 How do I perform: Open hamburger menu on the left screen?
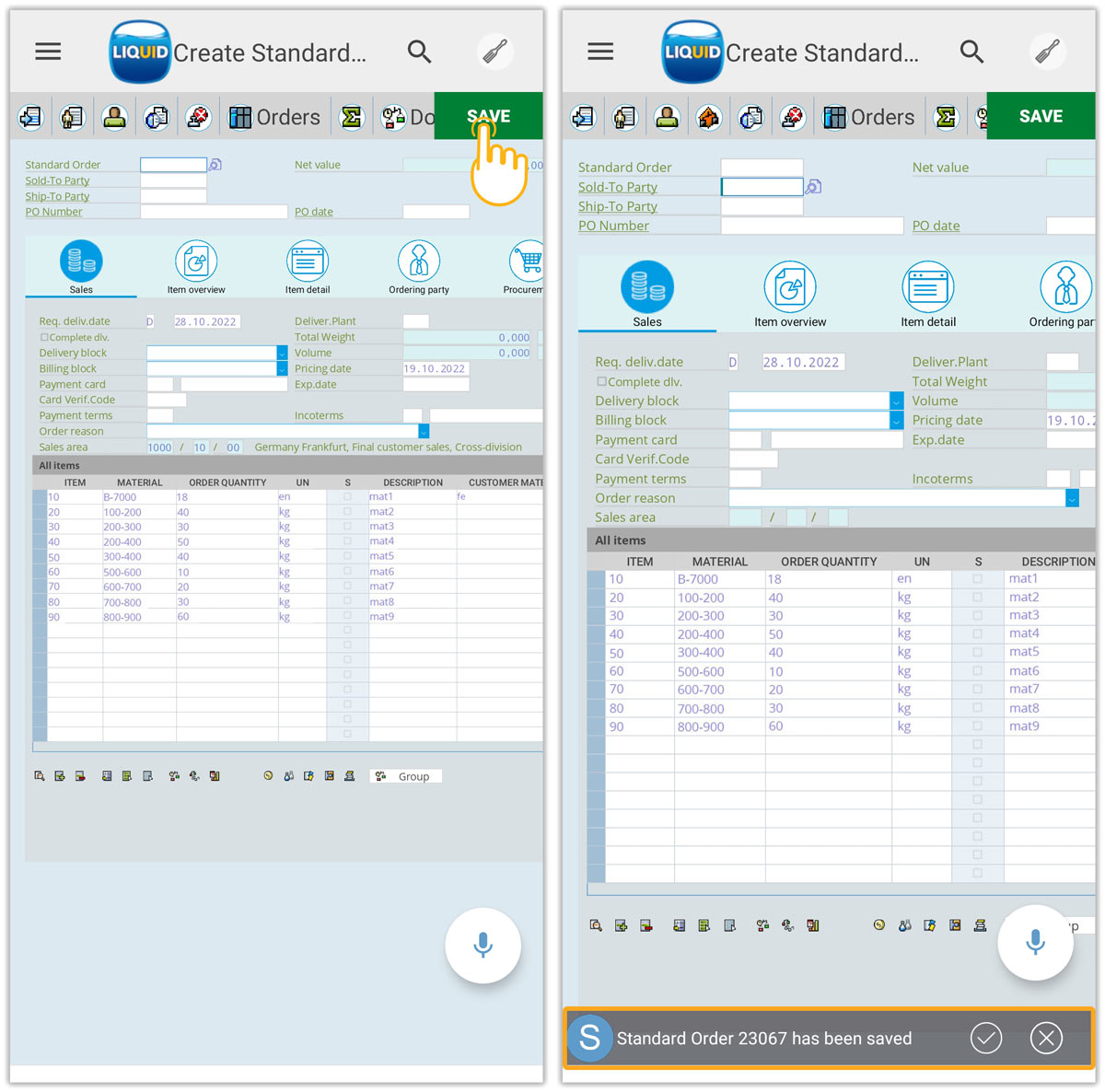tap(48, 52)
